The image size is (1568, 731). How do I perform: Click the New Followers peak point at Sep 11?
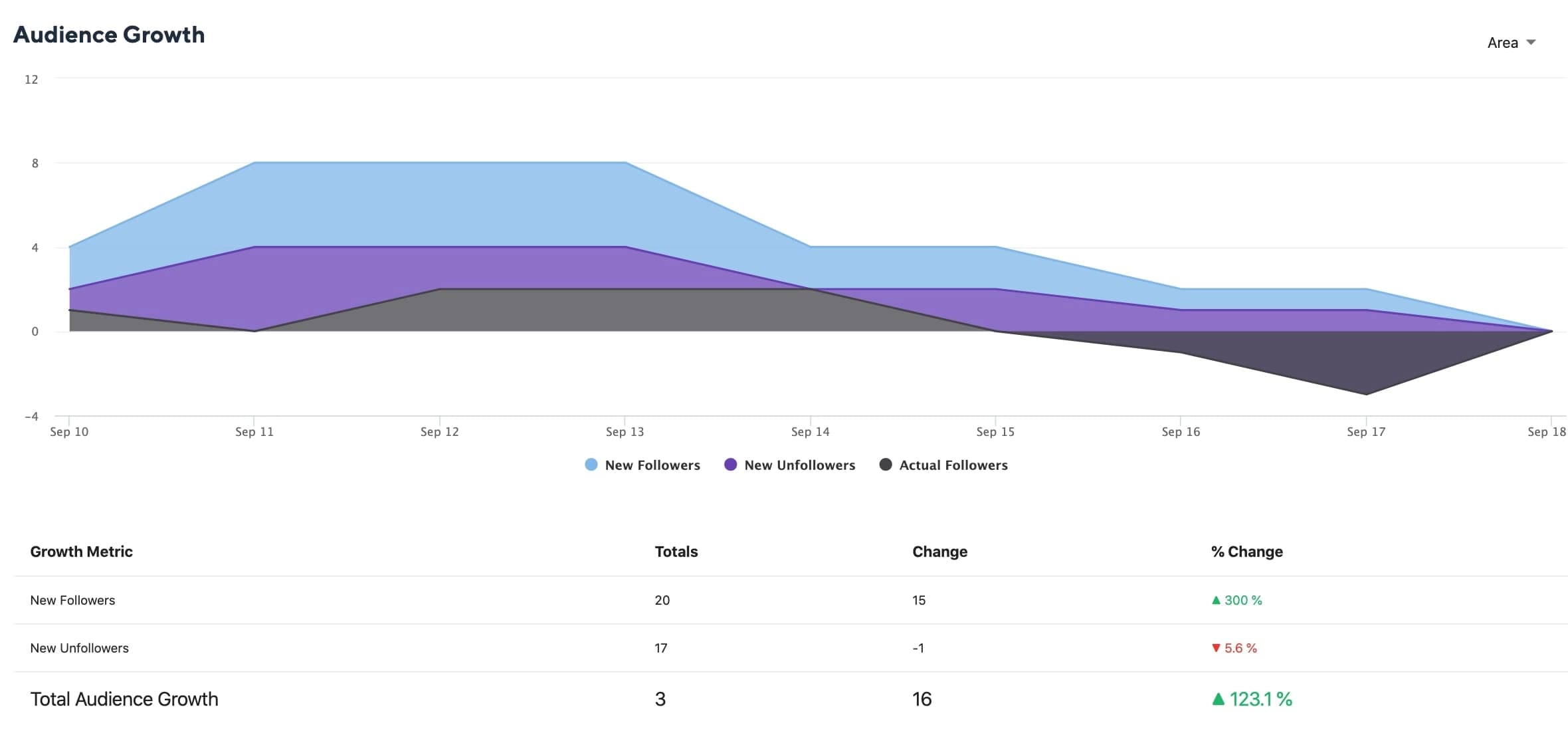(254, 163)
